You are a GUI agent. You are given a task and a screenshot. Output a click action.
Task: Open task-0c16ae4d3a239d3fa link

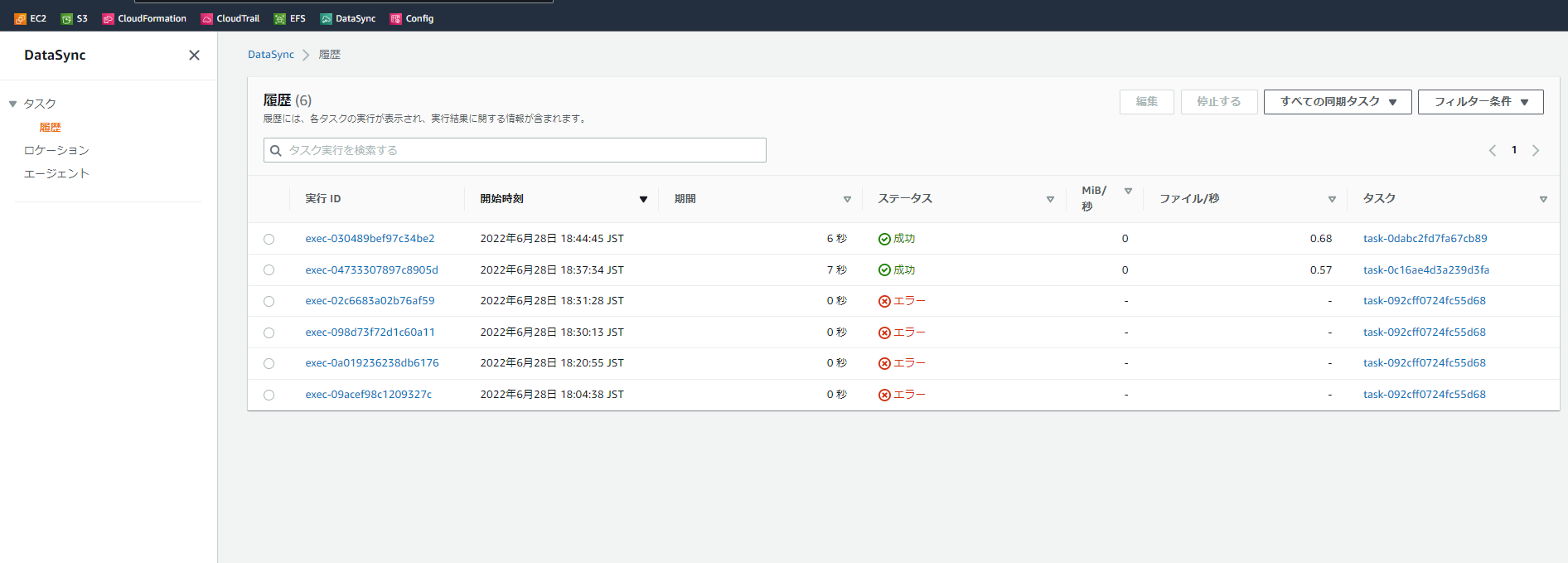click(x=1426, y=269)
